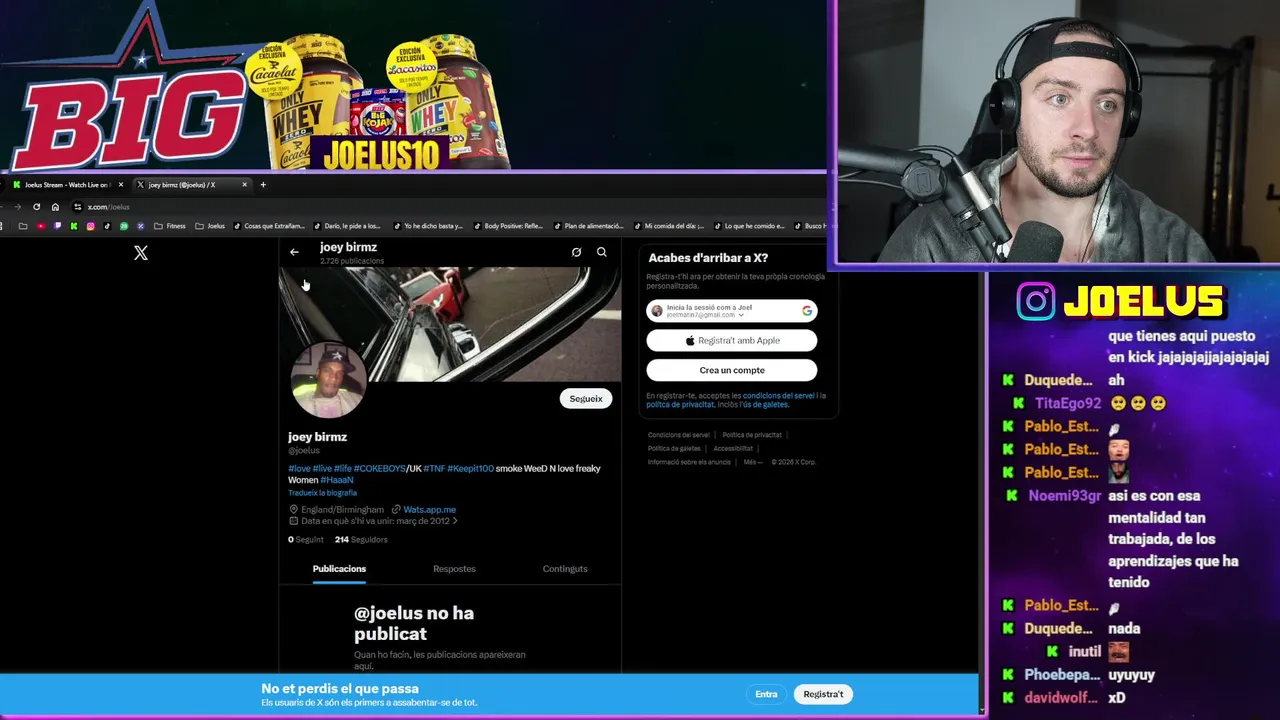Open the footer 'Política de privacitat' link
The width and height of the screenshot is (1280, 720).
pos(752,435)
